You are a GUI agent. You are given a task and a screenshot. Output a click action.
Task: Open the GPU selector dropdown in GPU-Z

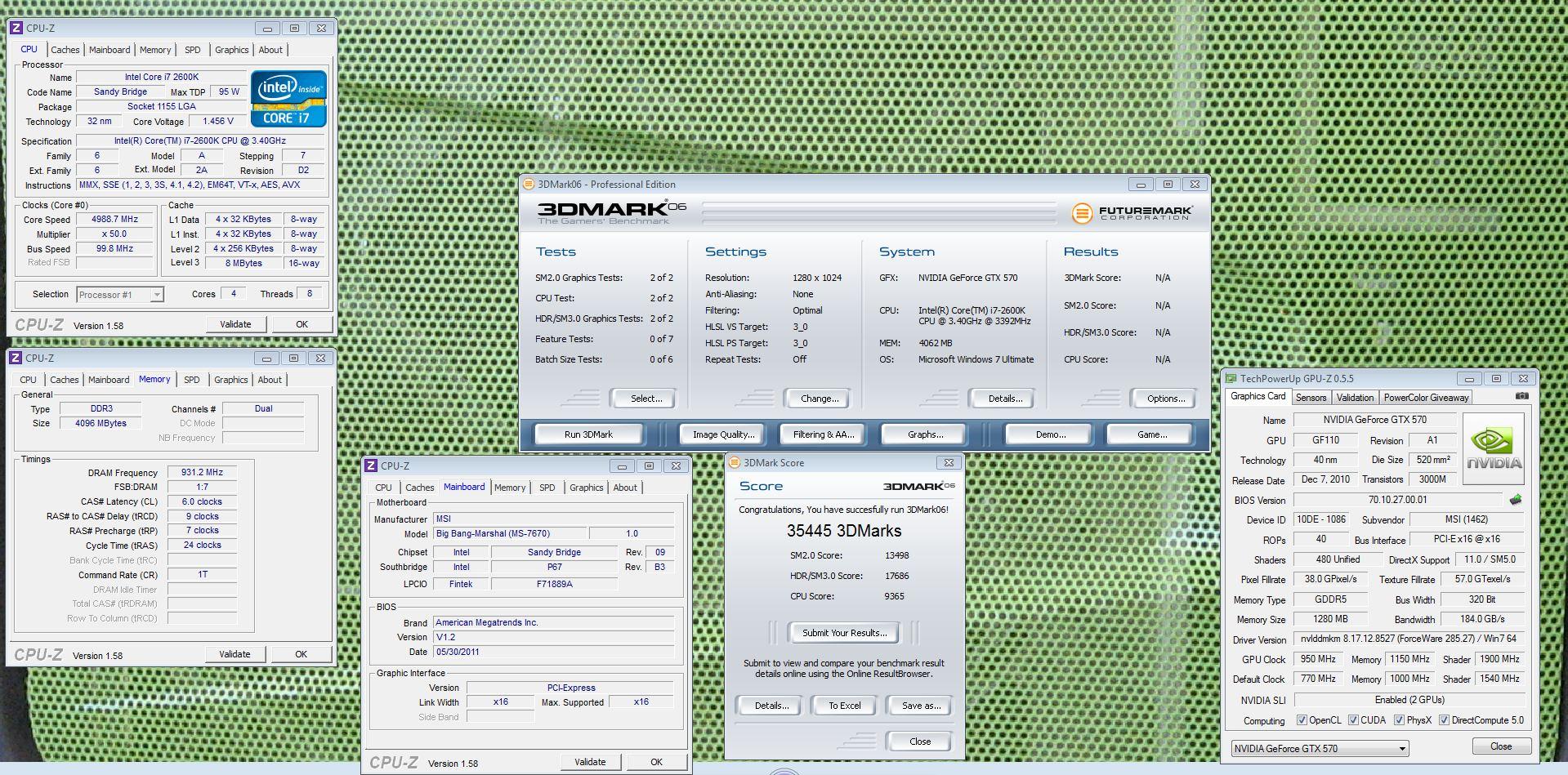pyautogui.click(x=1320, y=749)
